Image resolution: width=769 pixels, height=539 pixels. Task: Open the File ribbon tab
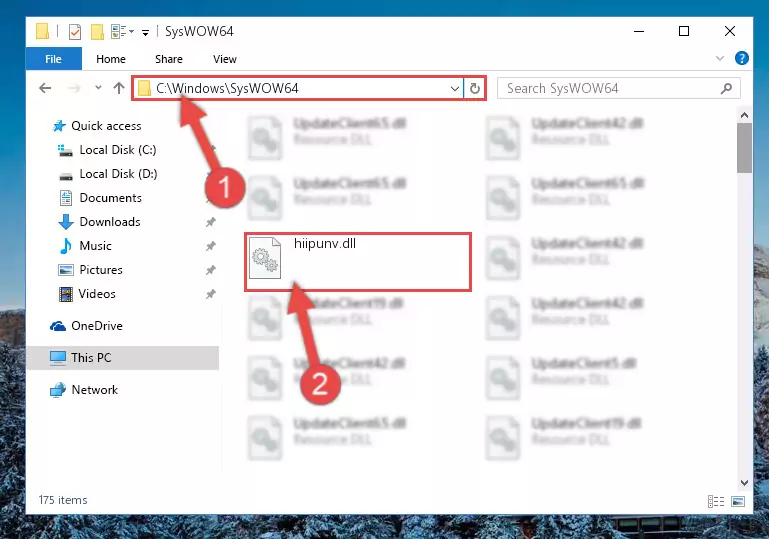53,59
